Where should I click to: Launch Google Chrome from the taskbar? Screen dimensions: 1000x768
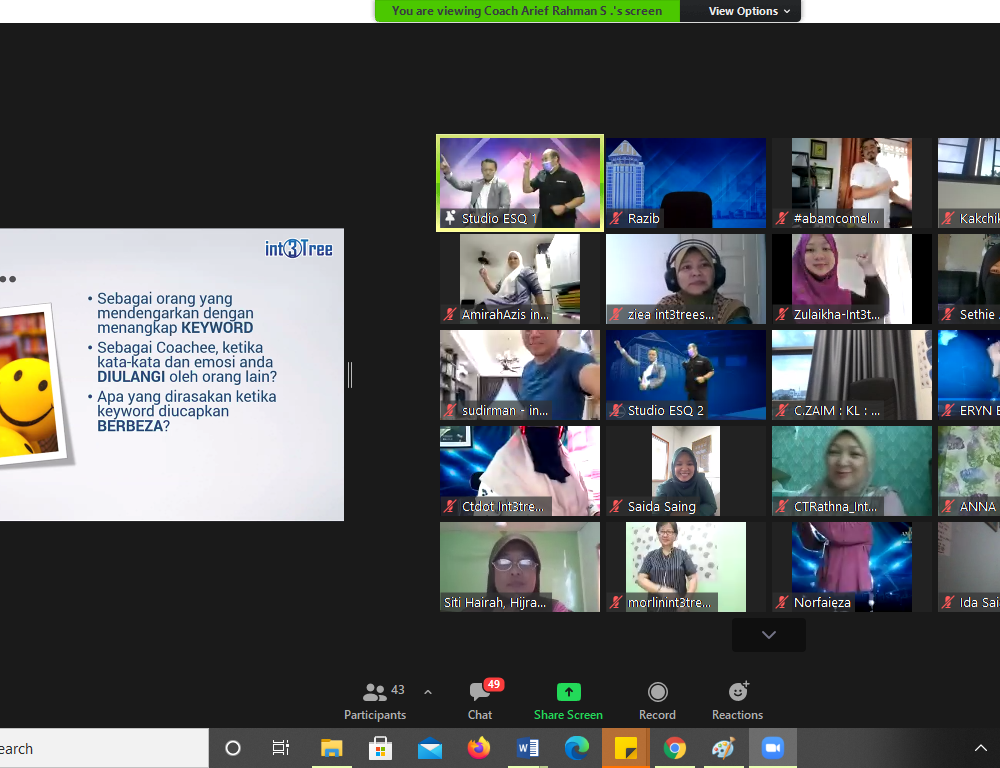coord(675,748)
